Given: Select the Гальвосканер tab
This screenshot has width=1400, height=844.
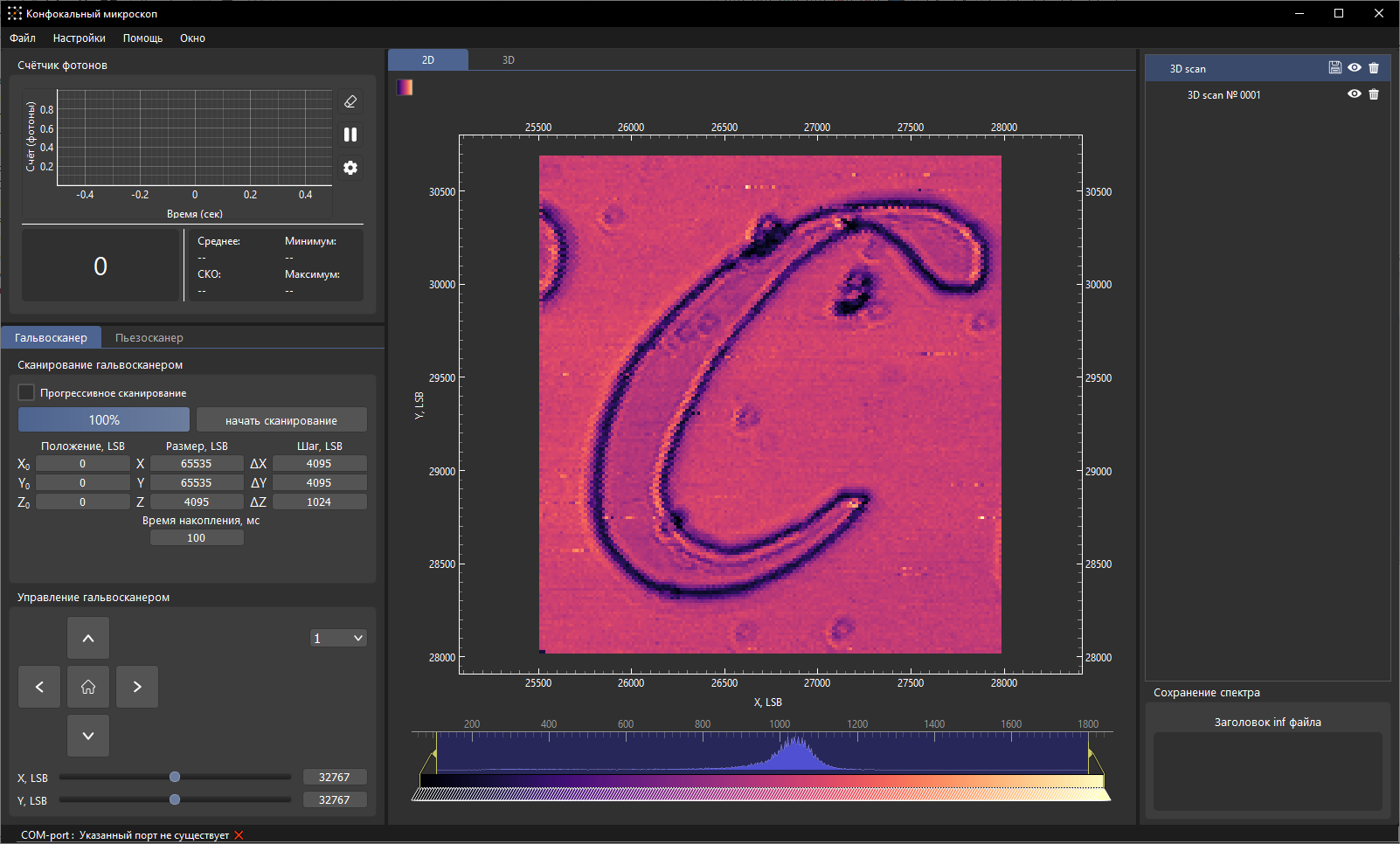Looking at the screenshot, I should coord(51,337).
